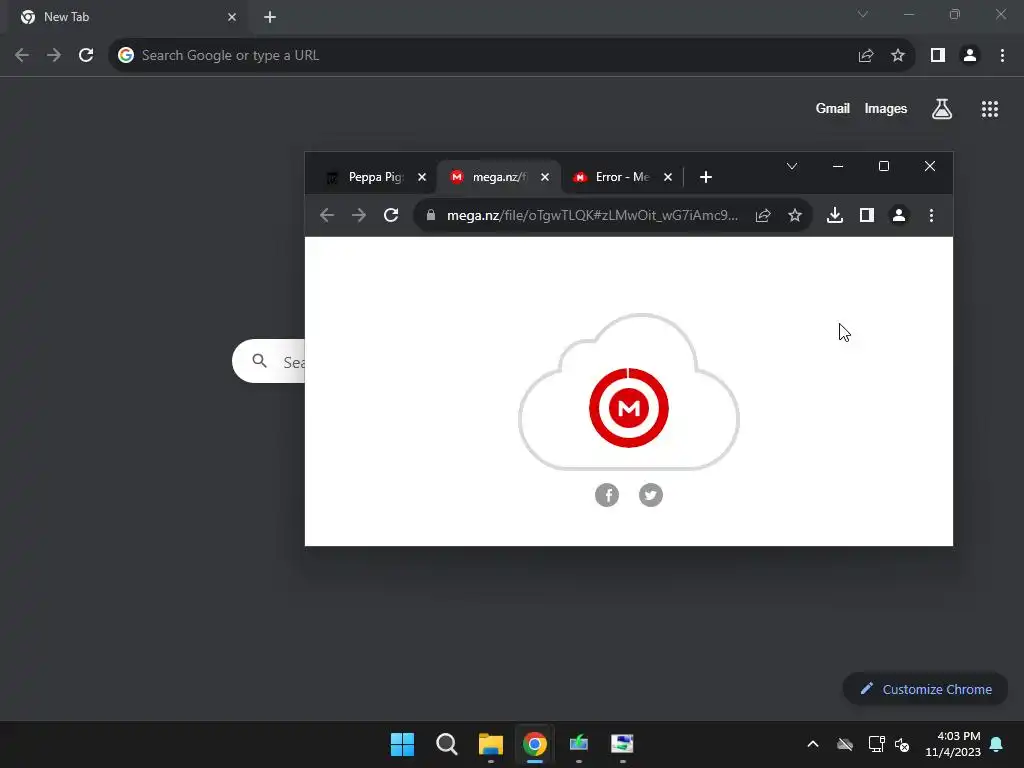Click the Chrome taskbar icon
Viewport: 1024px width, 768px height.
click(x=534, y=744)
